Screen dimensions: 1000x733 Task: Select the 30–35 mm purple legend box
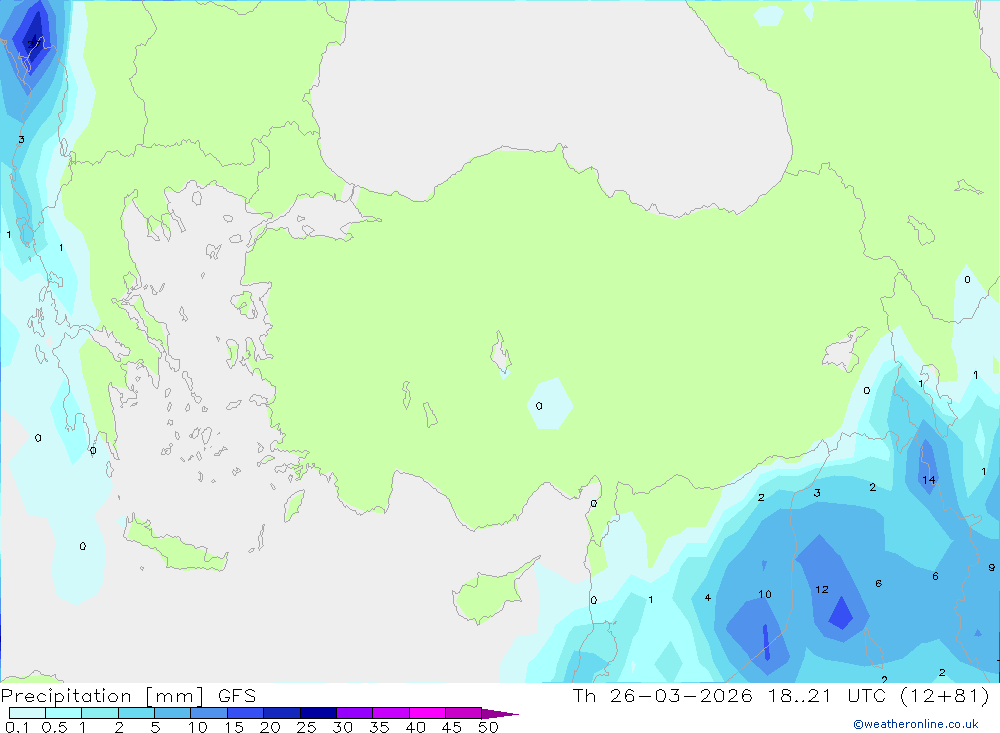point(355,713)
